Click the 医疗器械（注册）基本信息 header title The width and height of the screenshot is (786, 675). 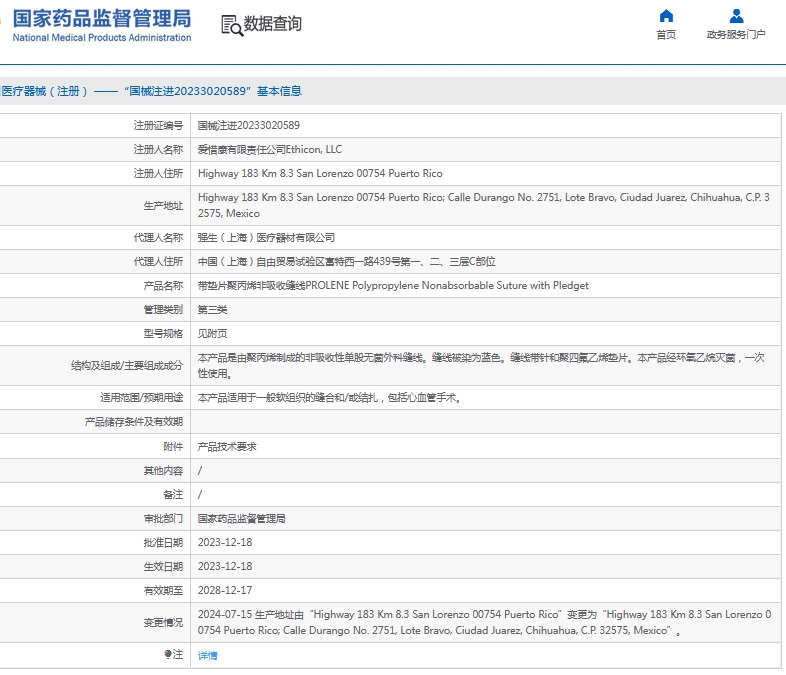151,91
